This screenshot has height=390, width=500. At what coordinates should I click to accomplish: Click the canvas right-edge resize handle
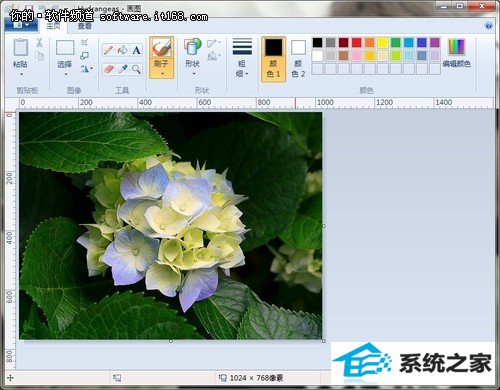[324, 226]
